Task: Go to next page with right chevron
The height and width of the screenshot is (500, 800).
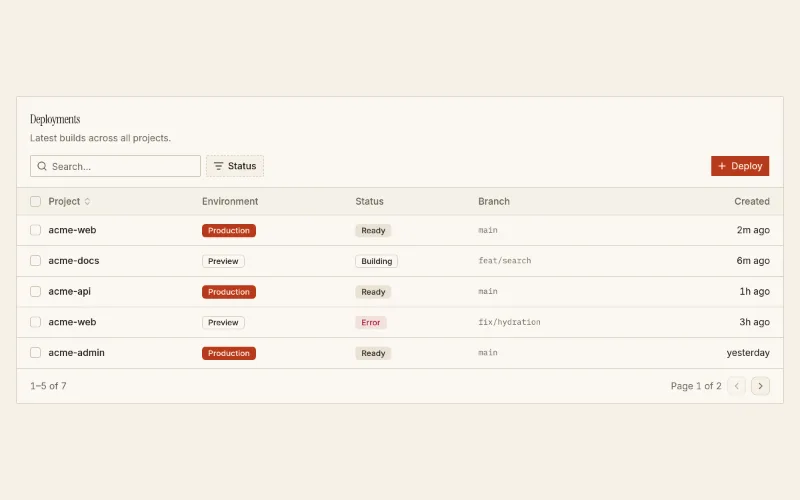Action: pos(760,386)
